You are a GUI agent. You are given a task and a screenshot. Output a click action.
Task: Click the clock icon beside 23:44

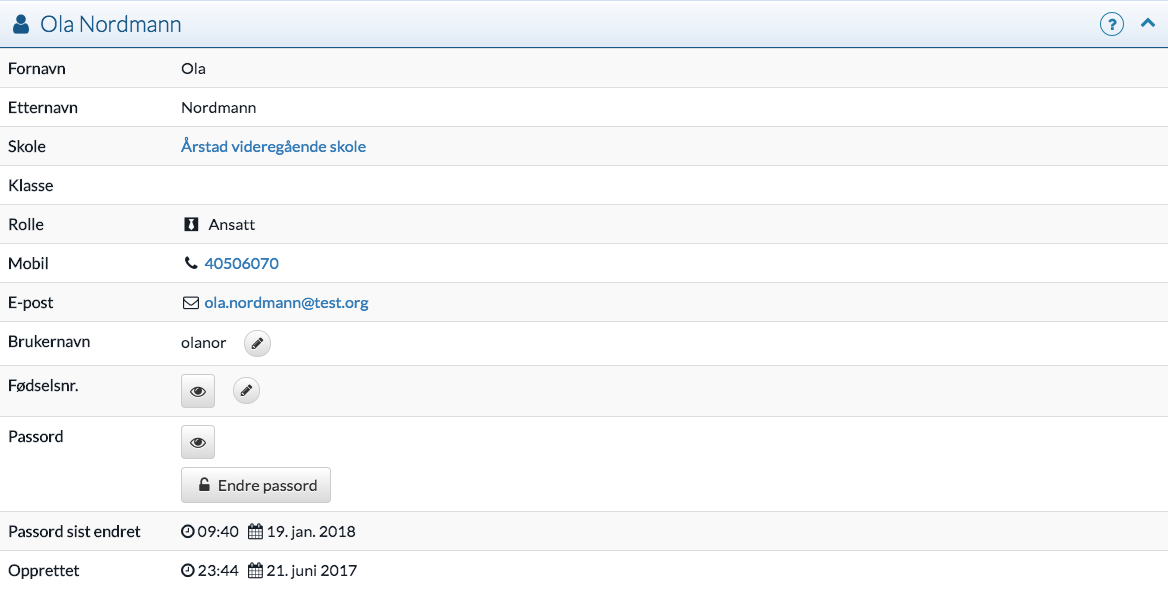pos(187,571)
